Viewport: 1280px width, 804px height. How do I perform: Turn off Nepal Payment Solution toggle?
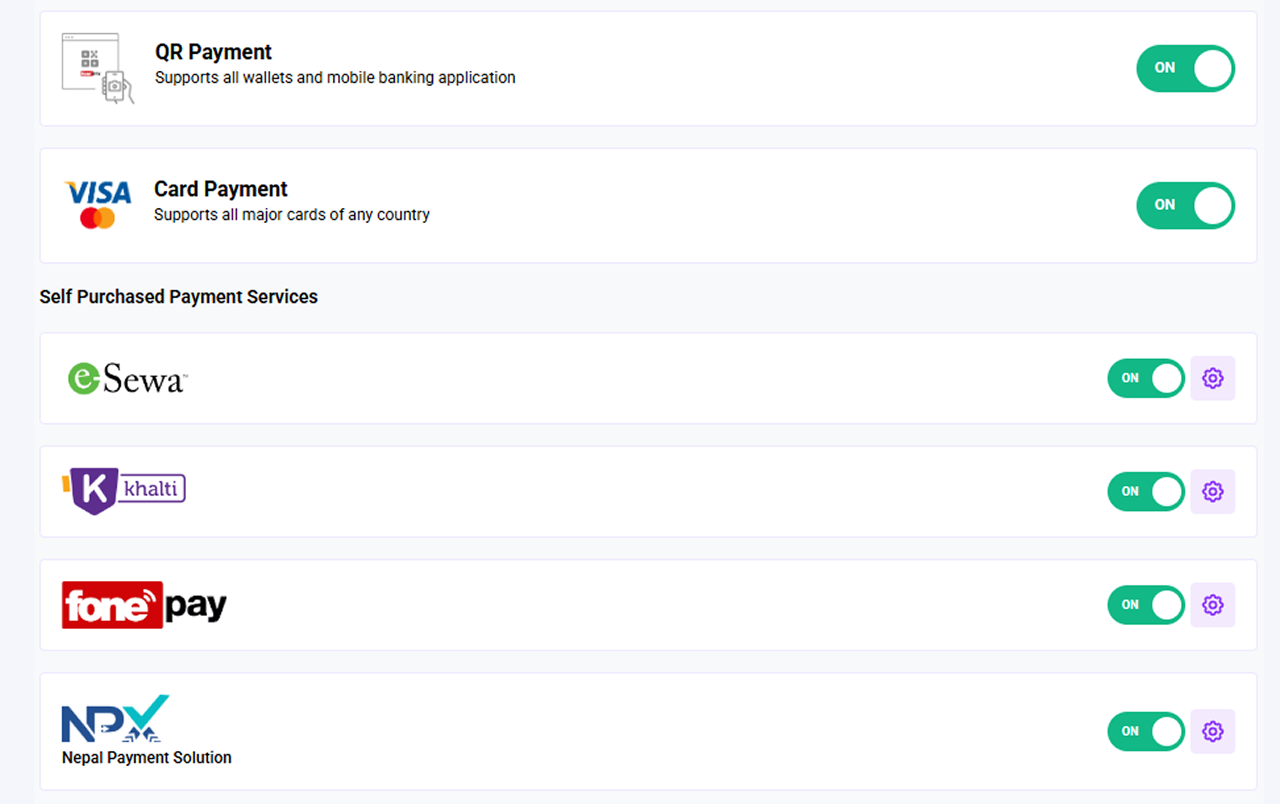tap(1146, 731)
